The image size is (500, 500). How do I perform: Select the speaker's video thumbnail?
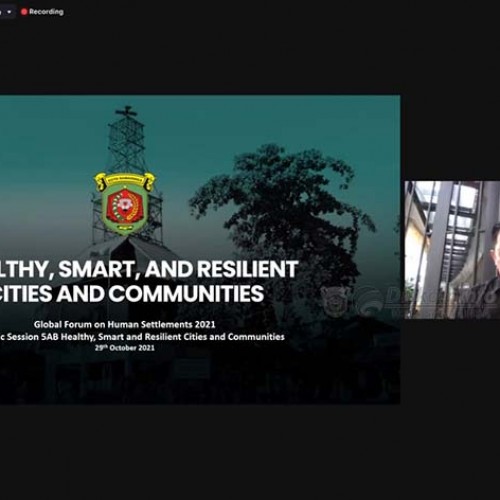(x=452, y=250)
